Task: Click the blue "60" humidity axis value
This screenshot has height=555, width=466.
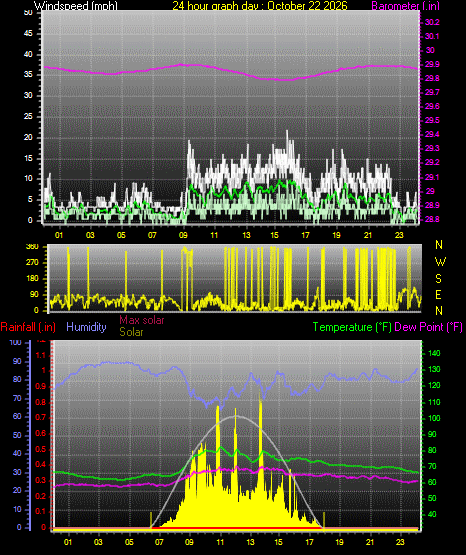Action: [x=17, y=416]
